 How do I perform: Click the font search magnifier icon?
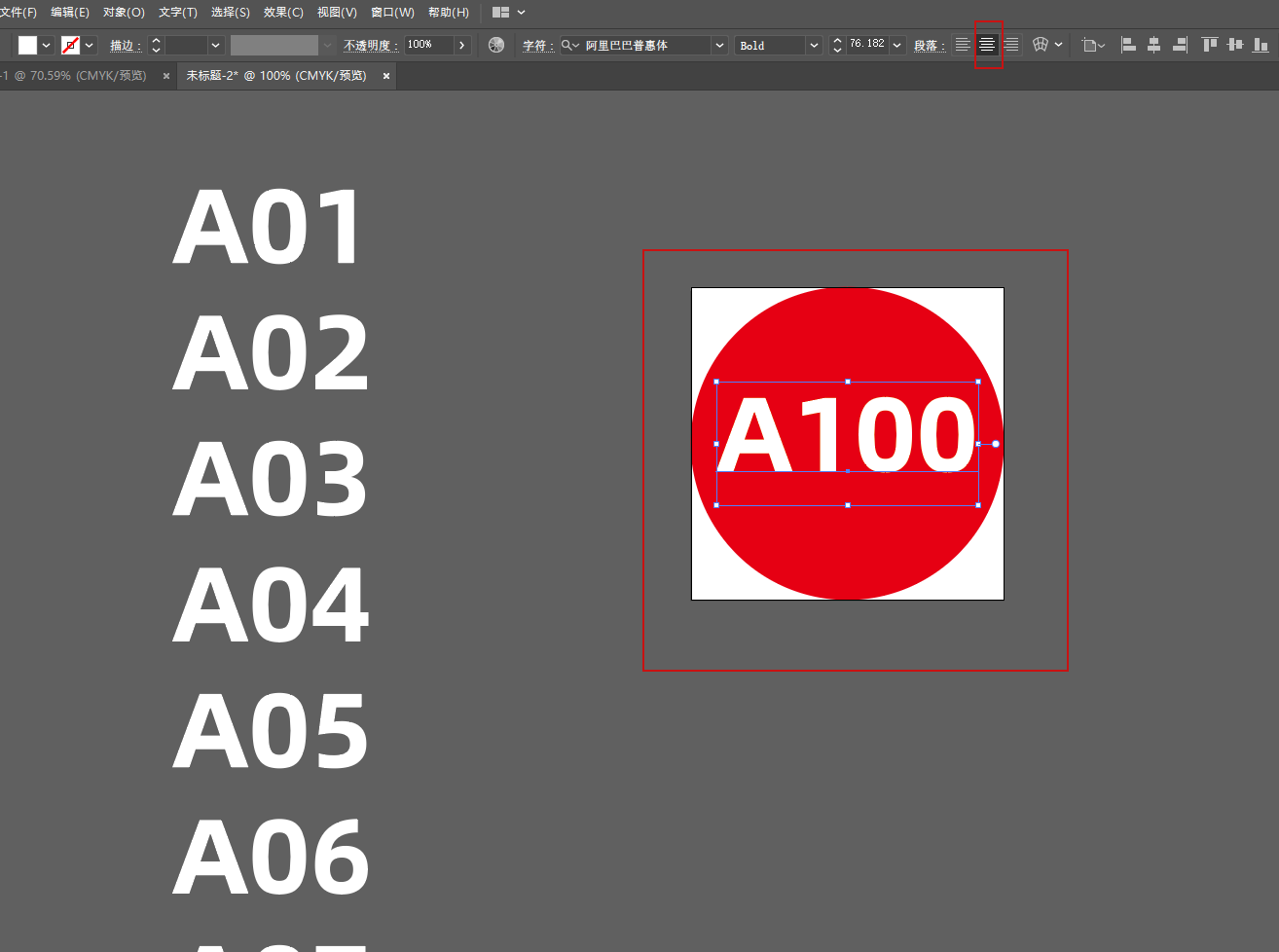(569, 45)
